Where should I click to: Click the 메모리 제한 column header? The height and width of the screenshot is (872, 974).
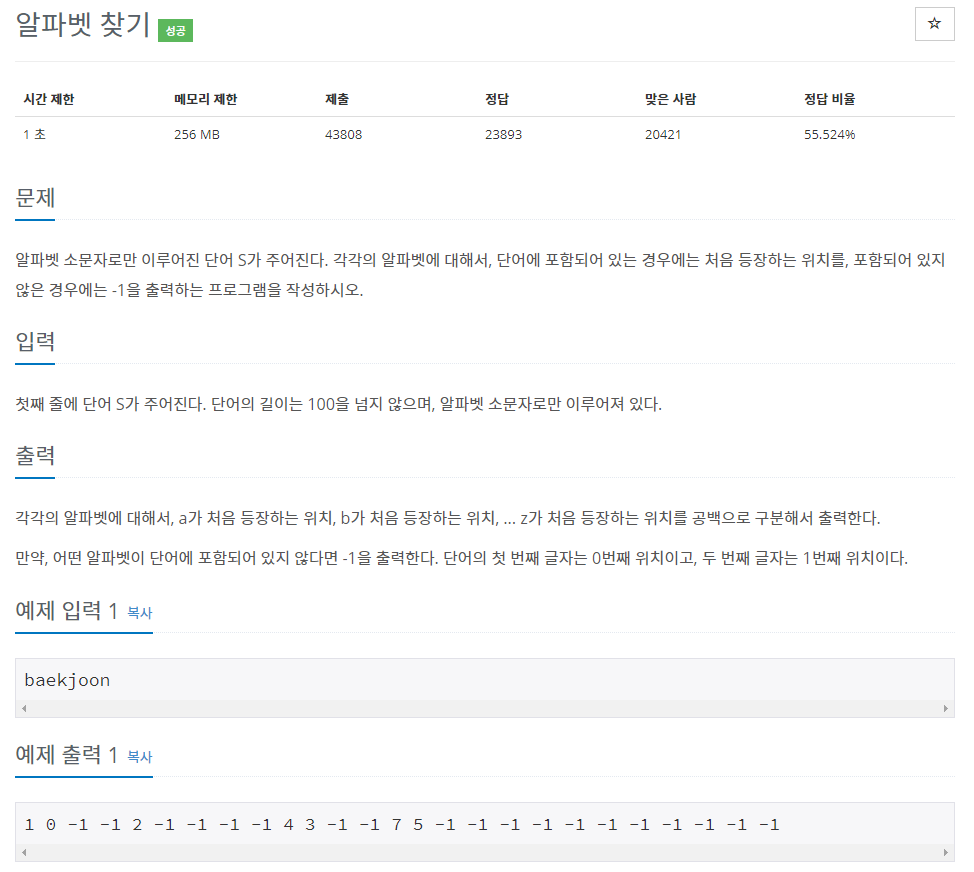(206, 99)
